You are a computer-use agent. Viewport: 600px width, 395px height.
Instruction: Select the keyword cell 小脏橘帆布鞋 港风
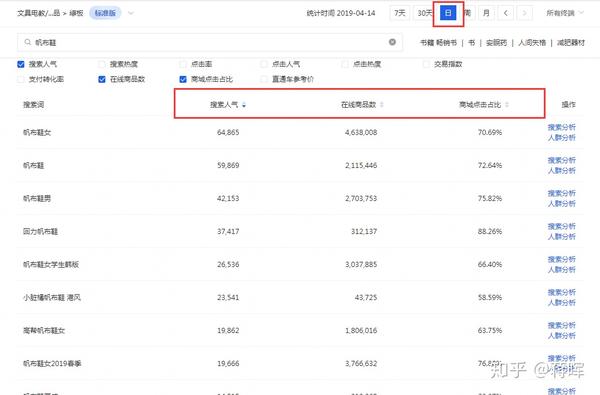[x=52, y=297]
